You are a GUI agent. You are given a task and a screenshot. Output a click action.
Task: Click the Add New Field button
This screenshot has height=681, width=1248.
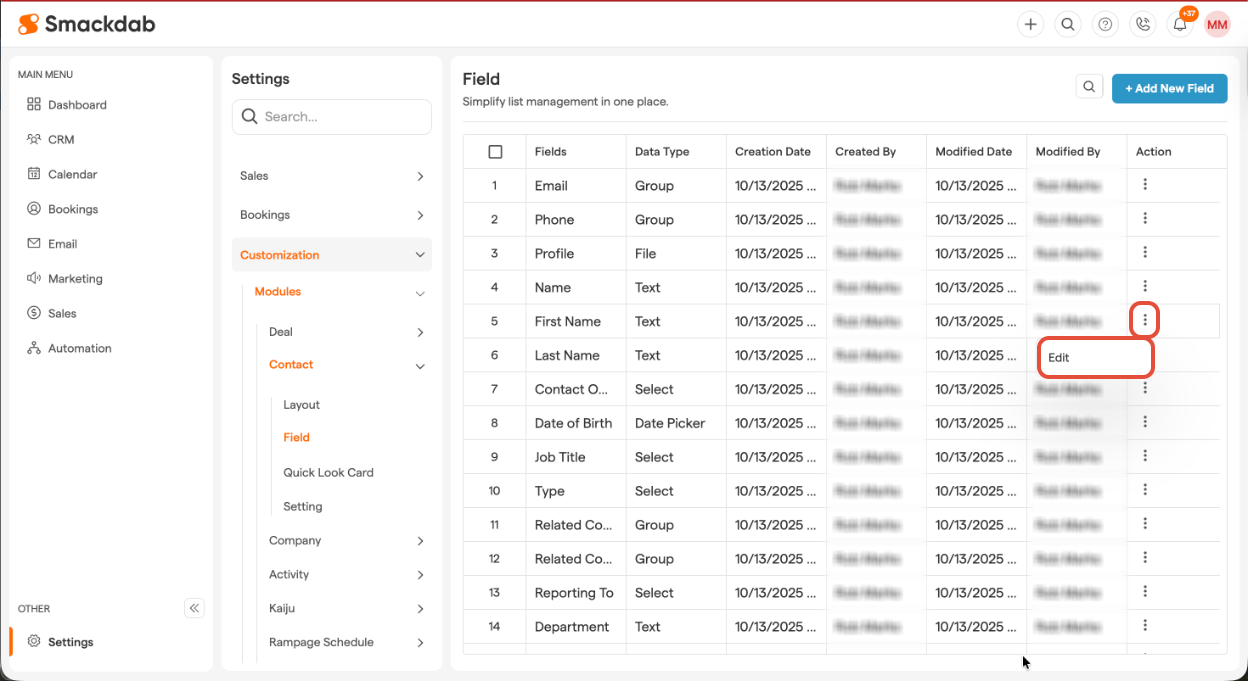[1168, 88]
